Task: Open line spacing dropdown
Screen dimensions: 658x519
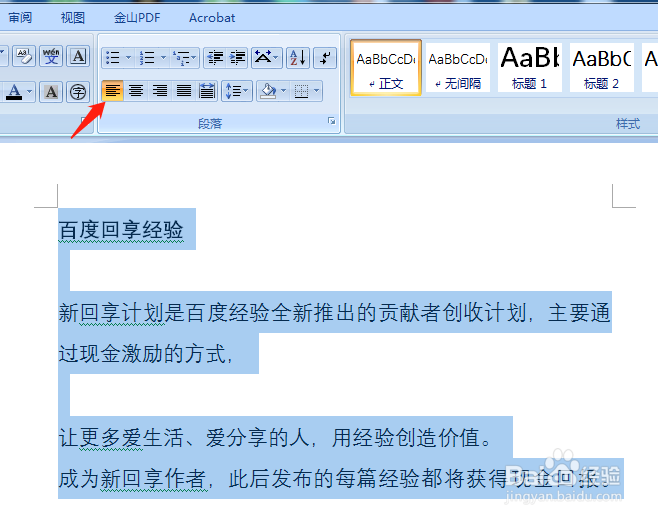Action: coord(237,91)
